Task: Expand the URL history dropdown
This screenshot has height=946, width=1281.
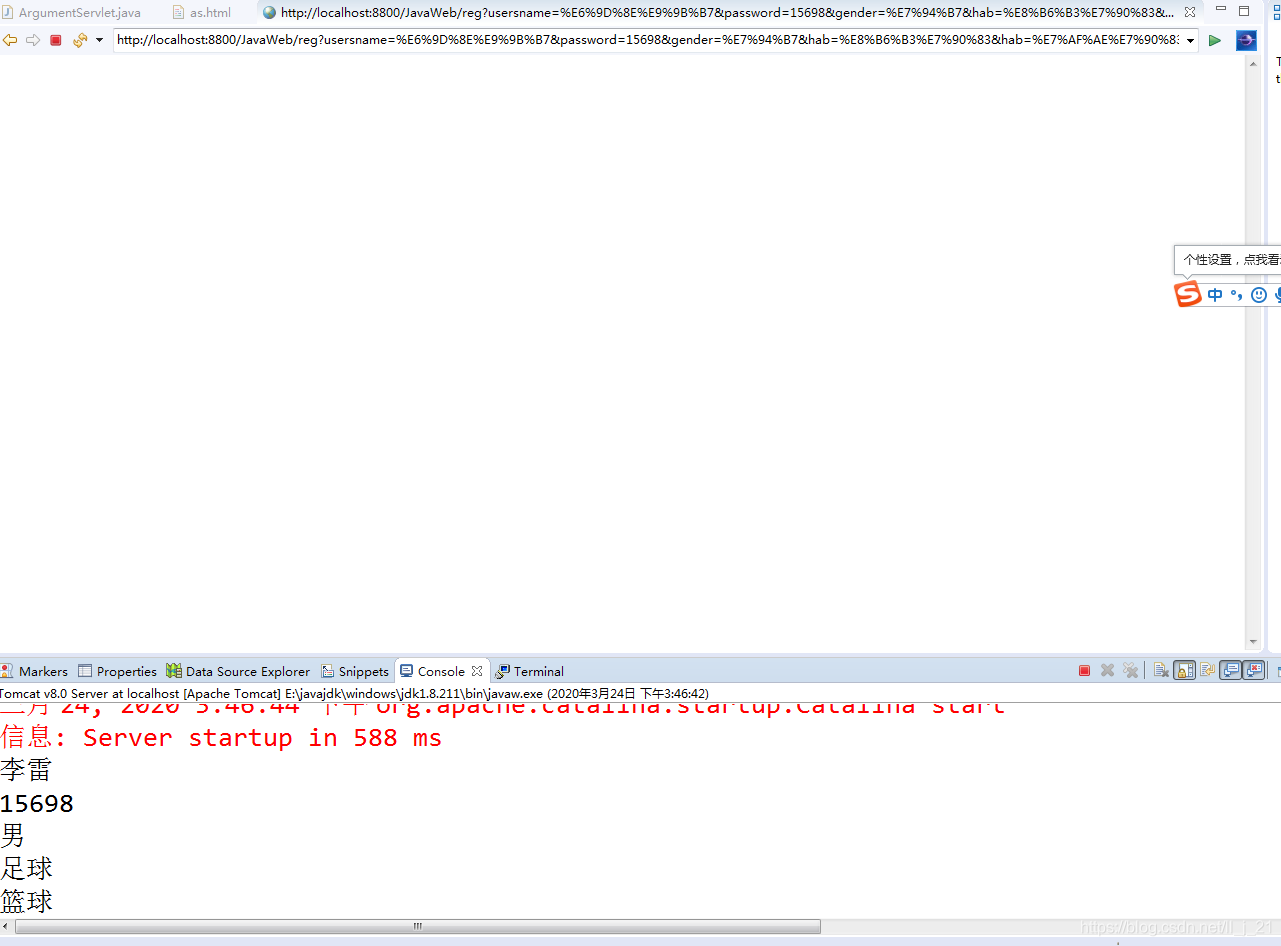Action: [x=1190, y=41]
